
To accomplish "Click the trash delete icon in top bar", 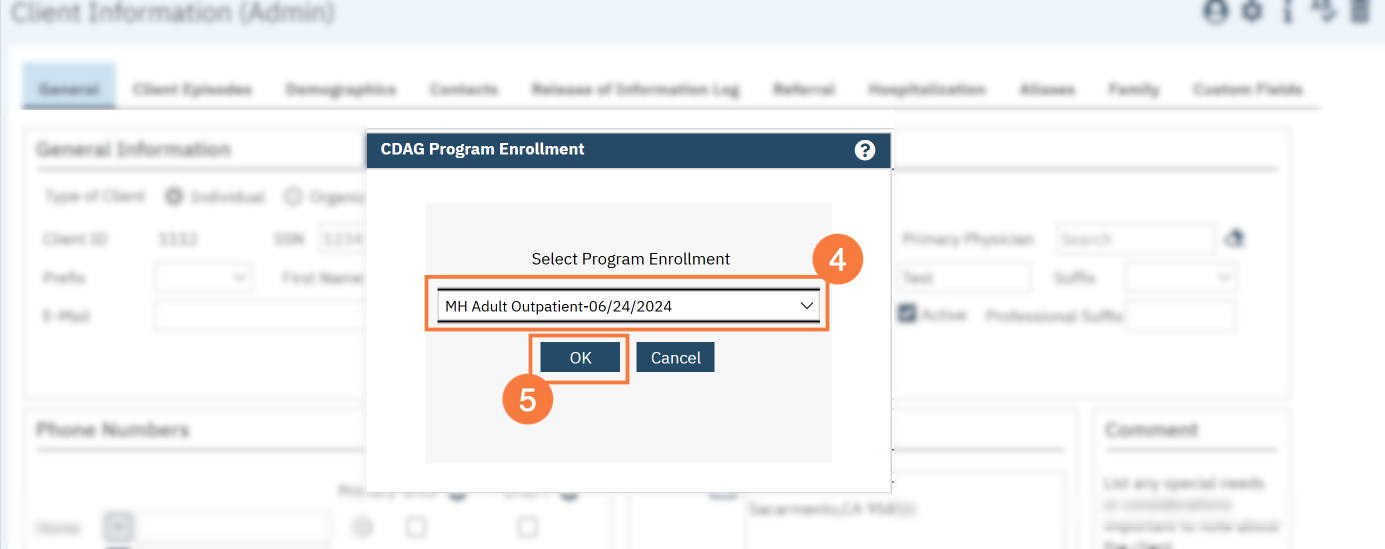I will (x=1360, y=12).
